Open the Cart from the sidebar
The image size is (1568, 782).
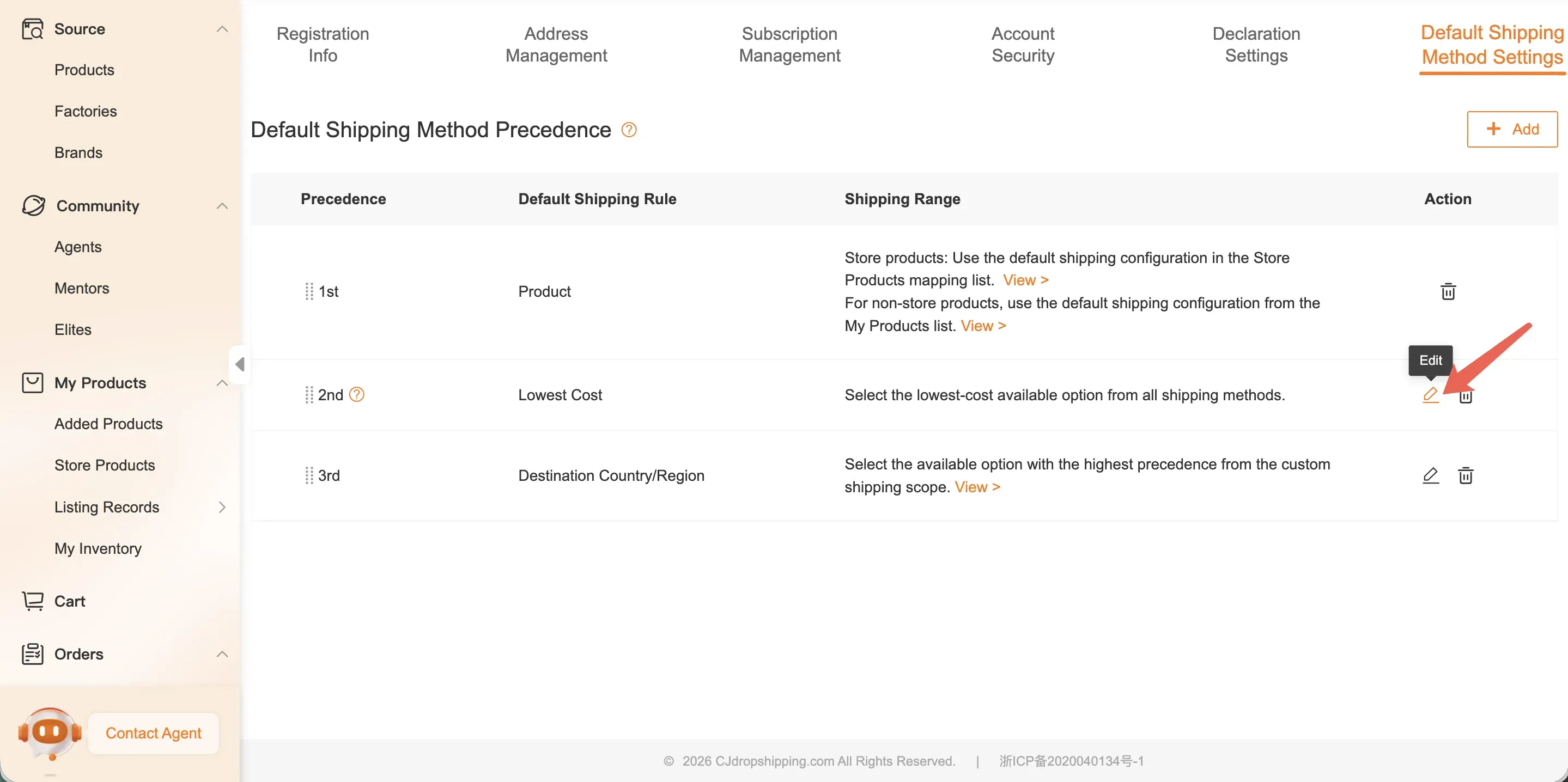(x=69, y=601)
